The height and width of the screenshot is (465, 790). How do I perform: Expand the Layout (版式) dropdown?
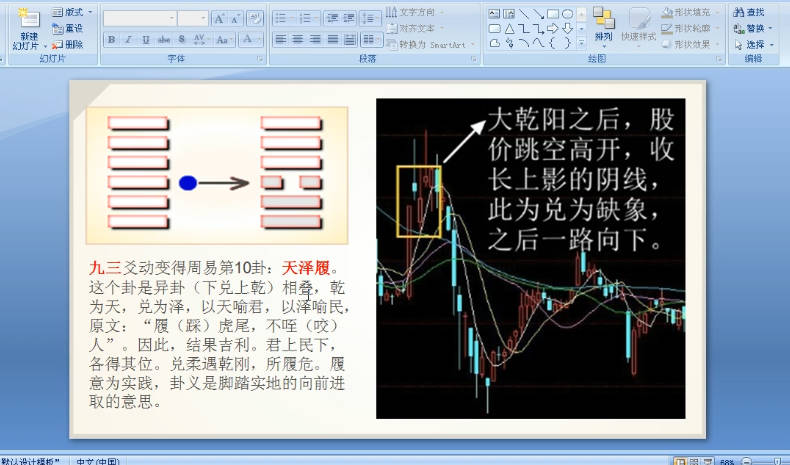coord(73,12)
